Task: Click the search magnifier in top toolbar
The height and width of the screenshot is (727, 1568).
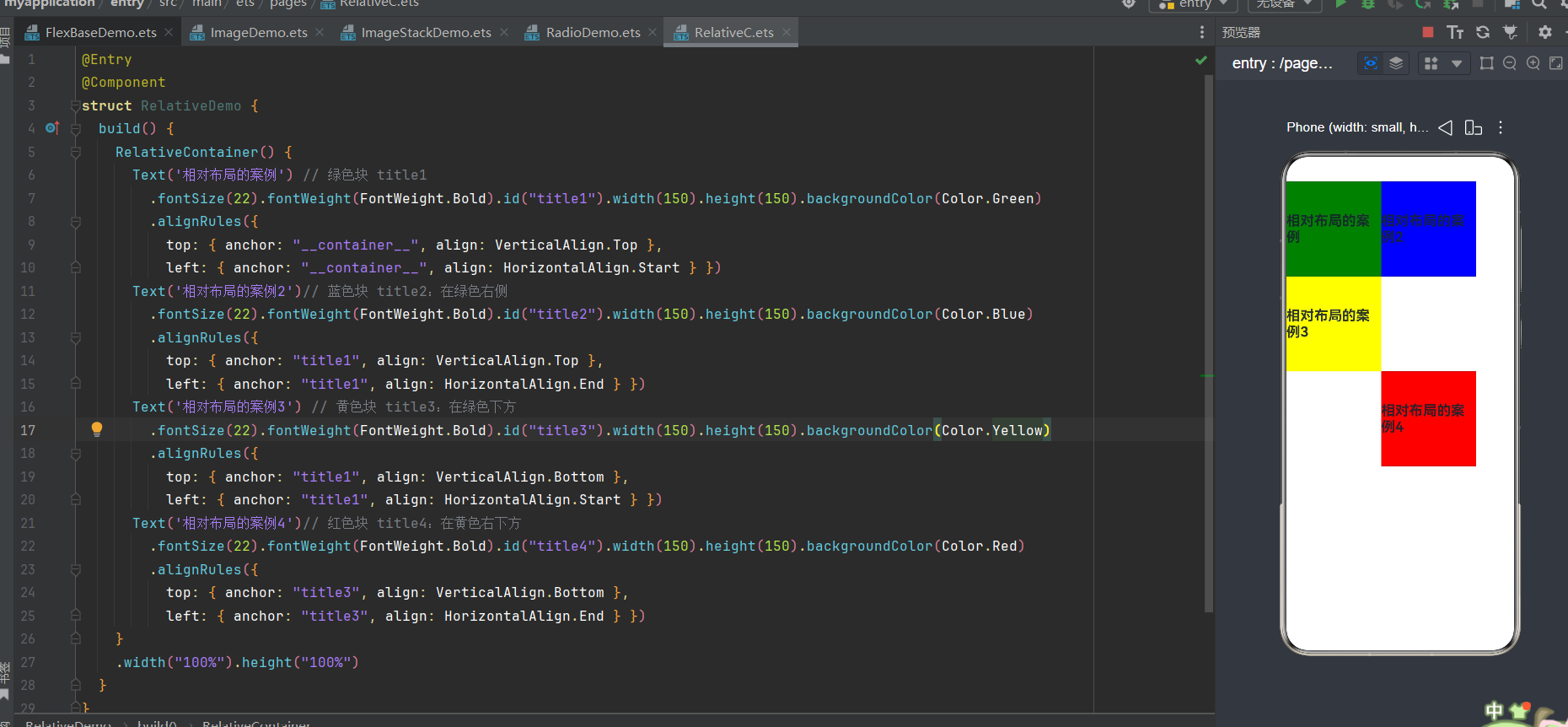Action: point(1539,4)
